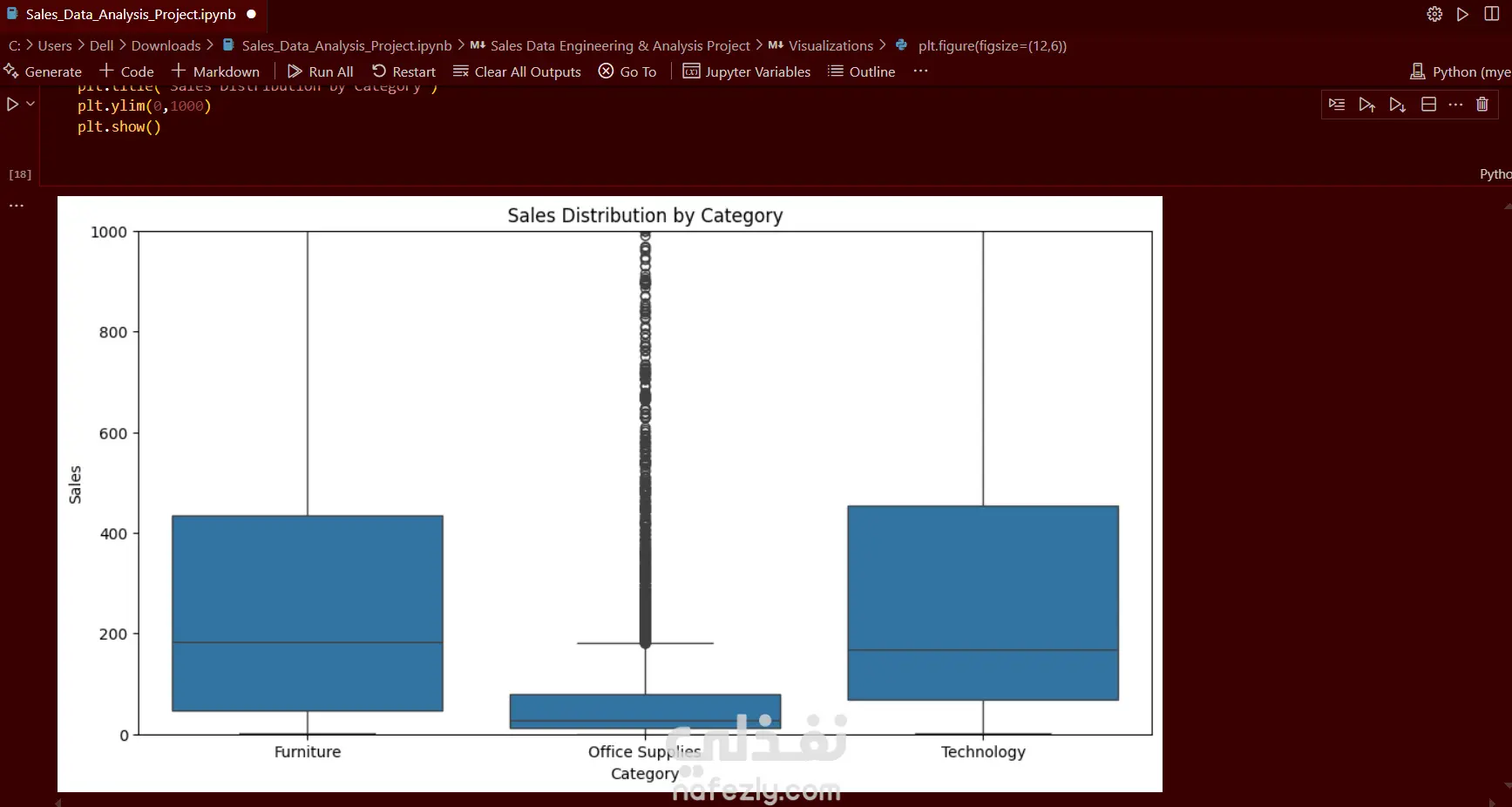Expand the cell run options chevron
The image size is (1512, 807).
point(31,104)
